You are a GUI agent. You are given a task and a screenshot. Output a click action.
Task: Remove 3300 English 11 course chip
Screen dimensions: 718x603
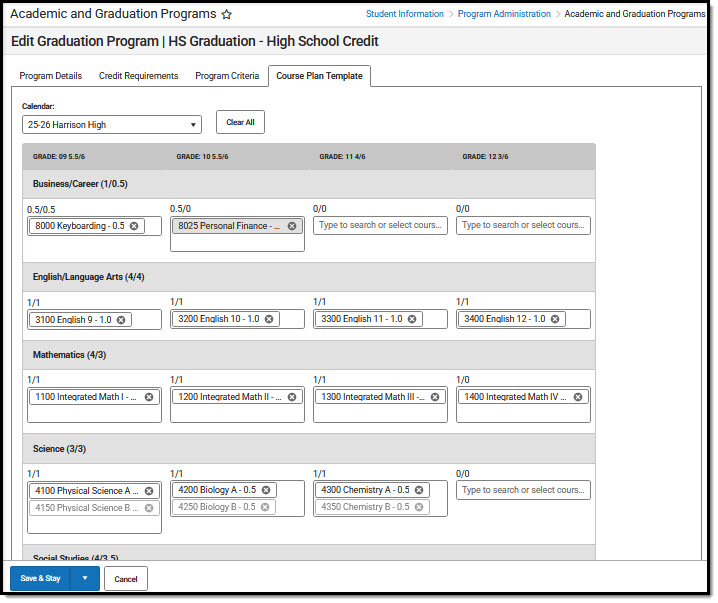[412, 319]
